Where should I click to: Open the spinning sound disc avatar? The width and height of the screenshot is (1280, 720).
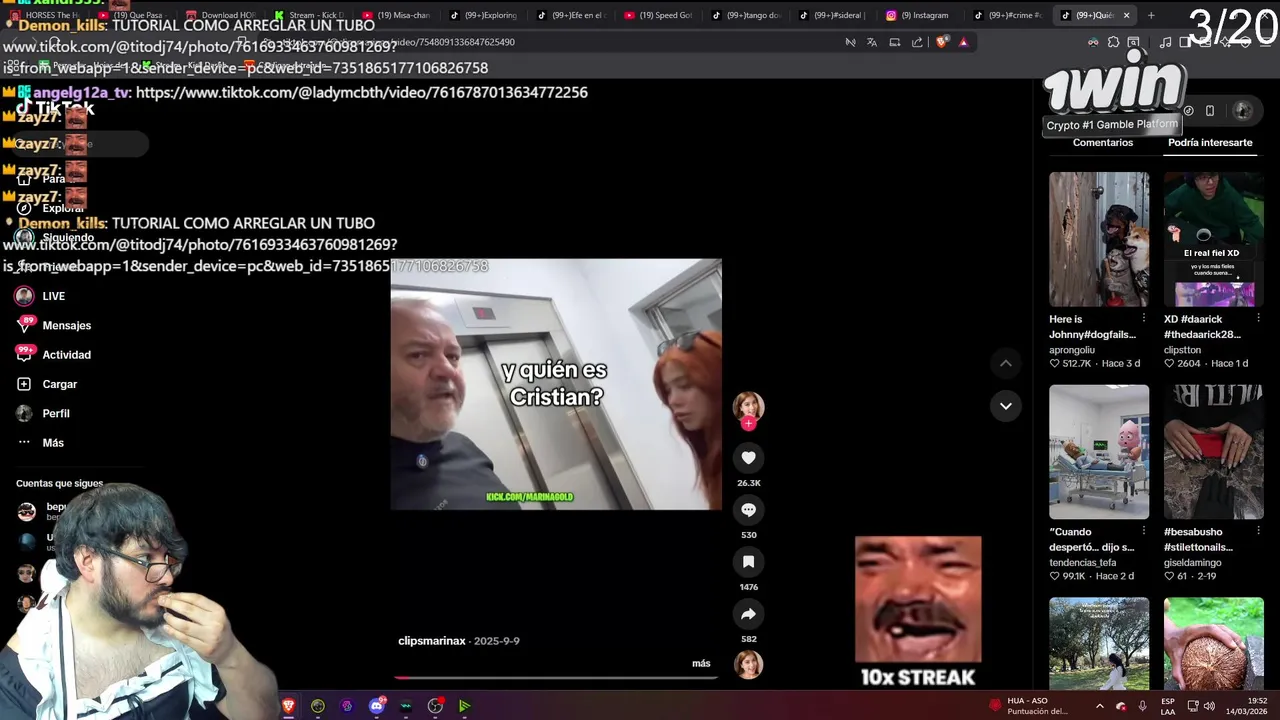[748, 664]
